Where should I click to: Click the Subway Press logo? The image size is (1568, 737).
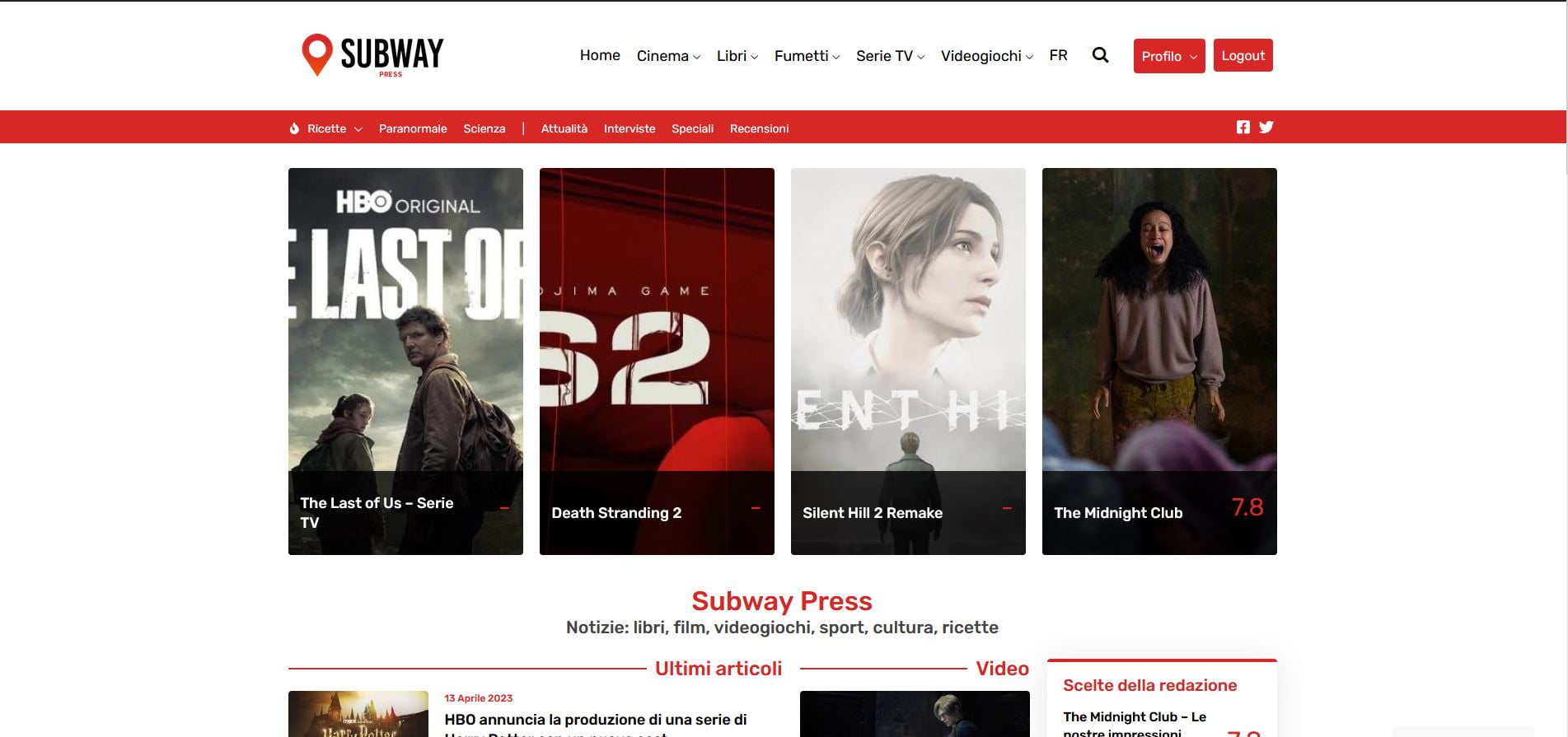tap(372, 55)
